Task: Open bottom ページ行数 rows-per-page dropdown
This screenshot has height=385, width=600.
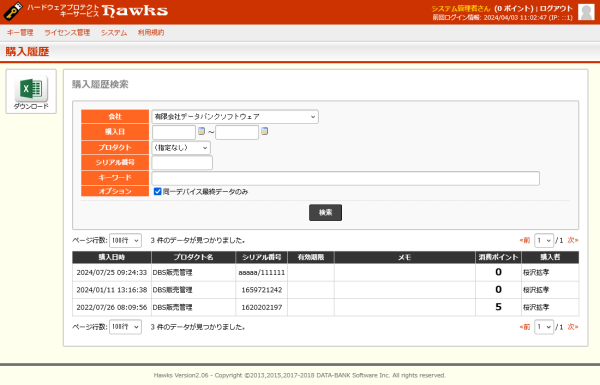Action: tap(126, 327)
